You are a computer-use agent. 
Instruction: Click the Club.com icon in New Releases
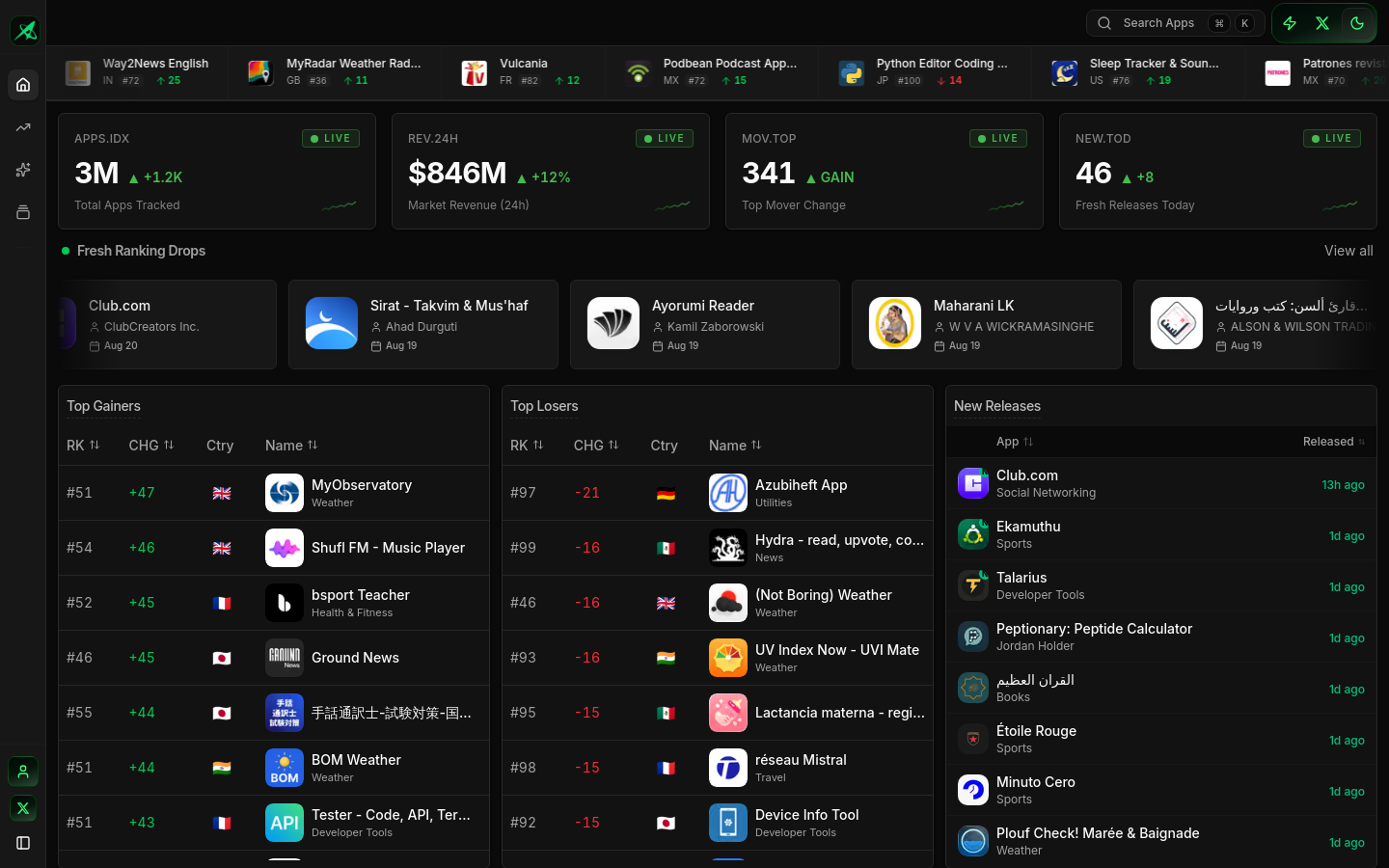coord(973,483)
